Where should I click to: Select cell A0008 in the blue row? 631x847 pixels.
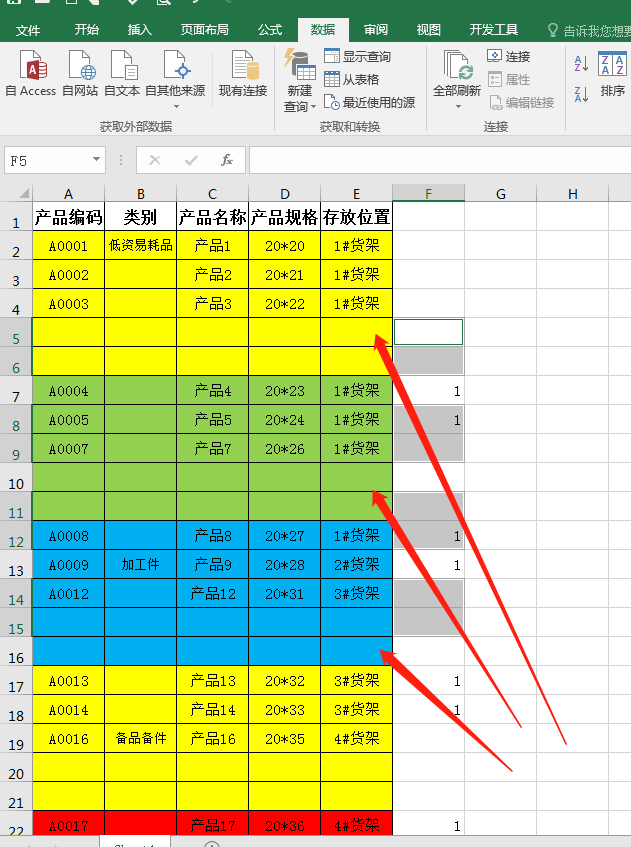point(68,536)
